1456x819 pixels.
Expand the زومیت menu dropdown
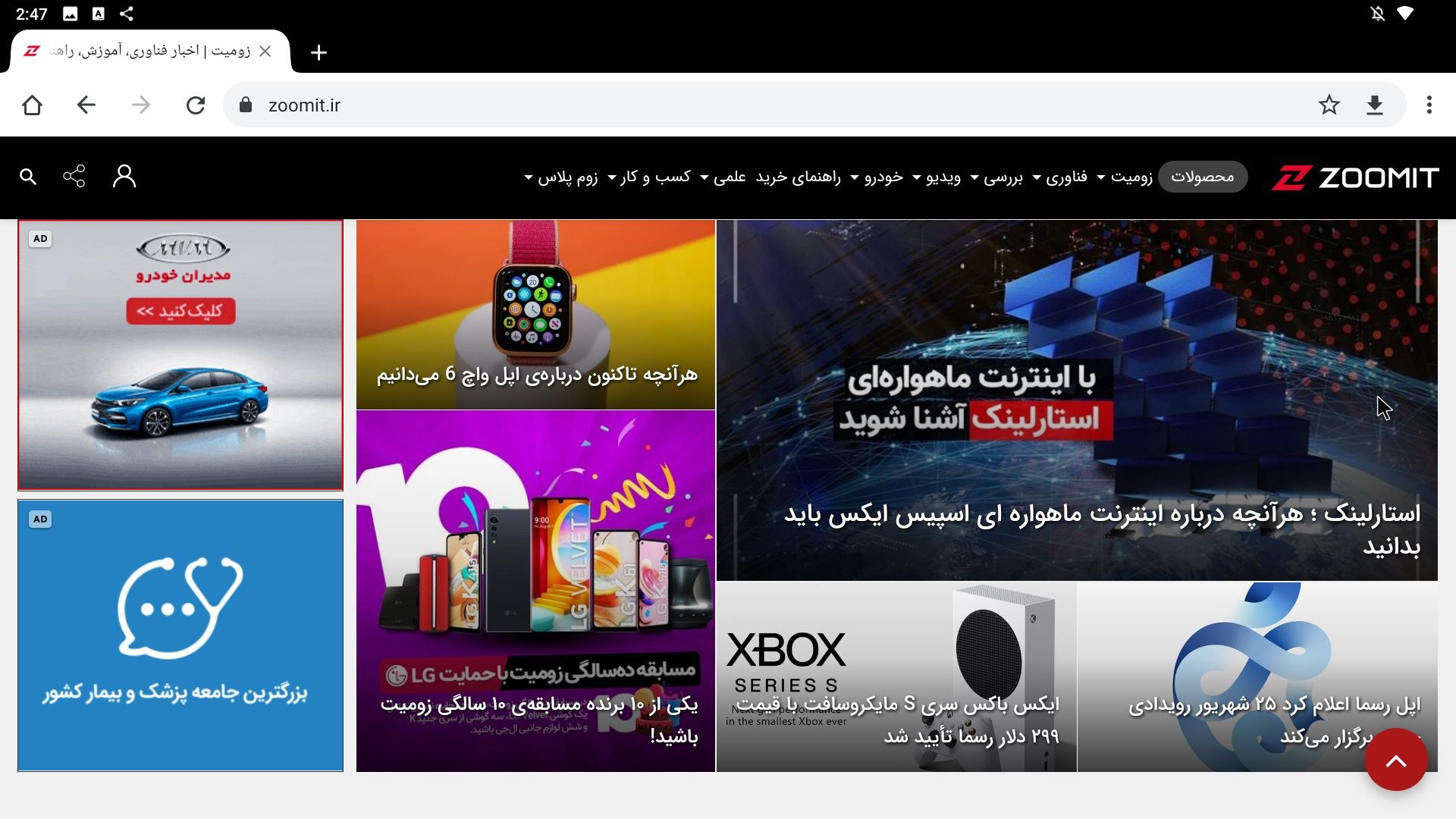pos(1125,177)
